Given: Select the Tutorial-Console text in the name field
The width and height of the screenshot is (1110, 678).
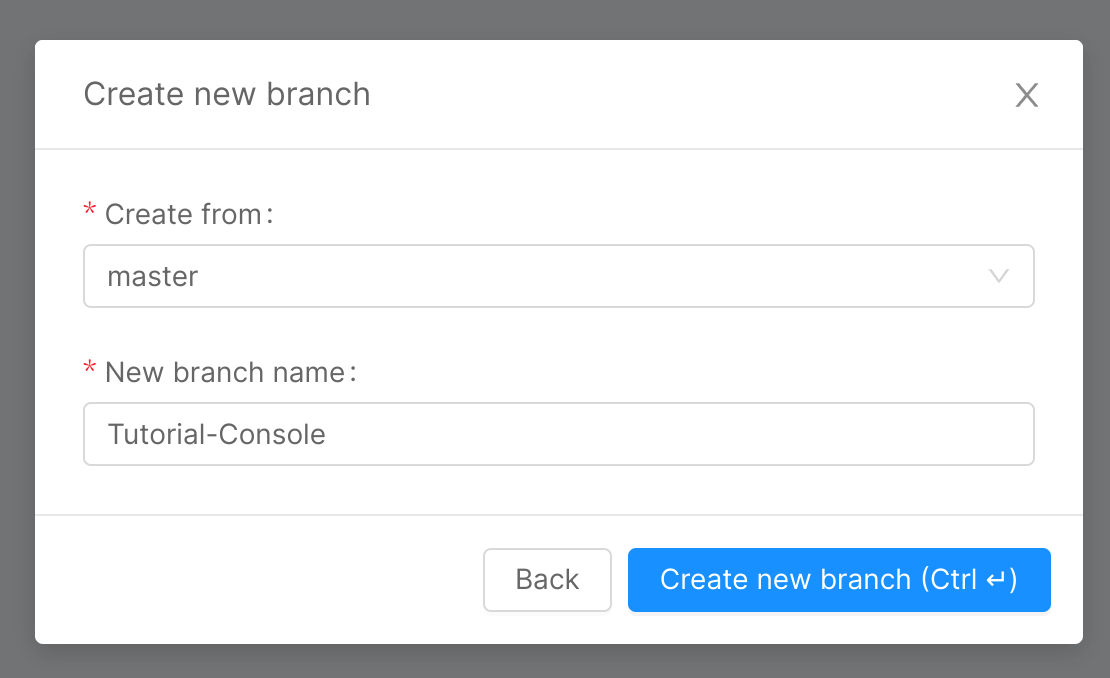Looking at the screenshot, I should (x=216, y=434).
